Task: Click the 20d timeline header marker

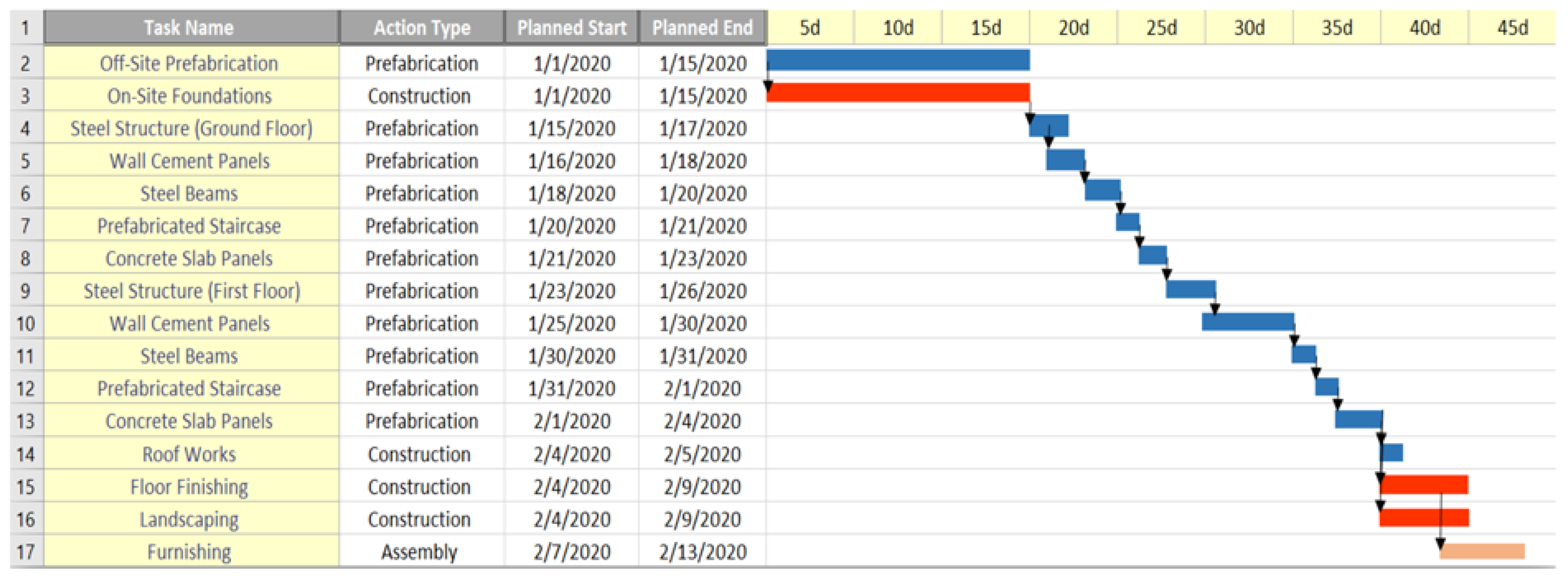Action: point(1073,28)
